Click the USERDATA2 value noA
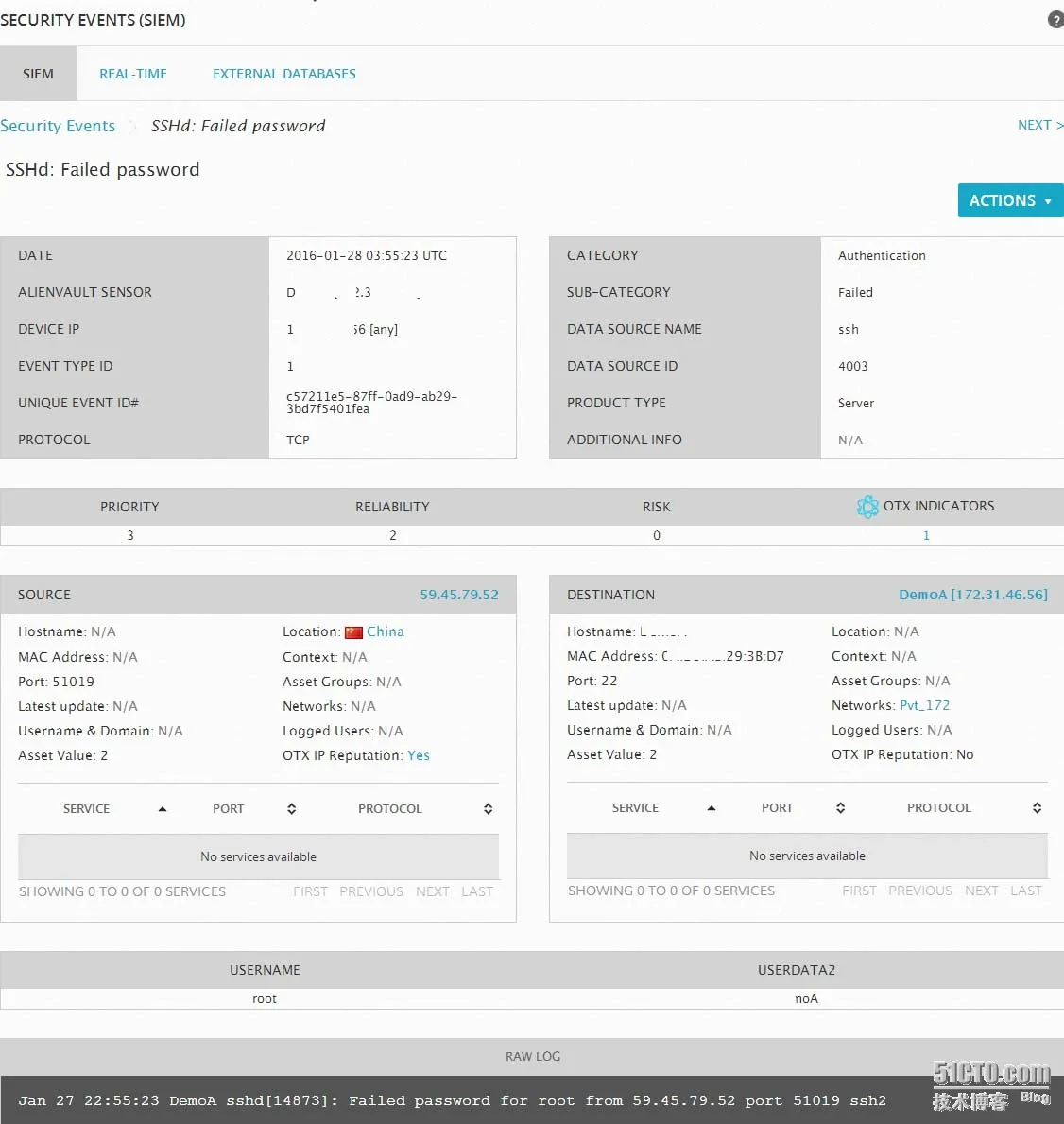Image resolution: width=1064 pixels, height=1124 pixels. (x=806, y=999)
